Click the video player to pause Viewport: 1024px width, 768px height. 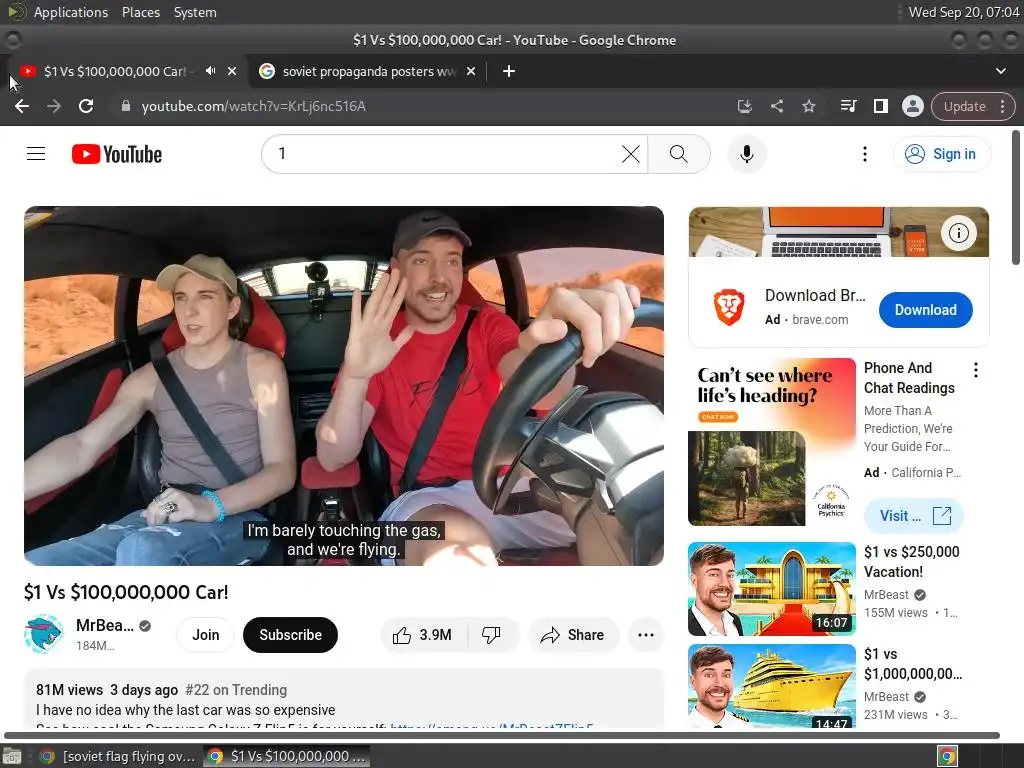pos(344,385)
